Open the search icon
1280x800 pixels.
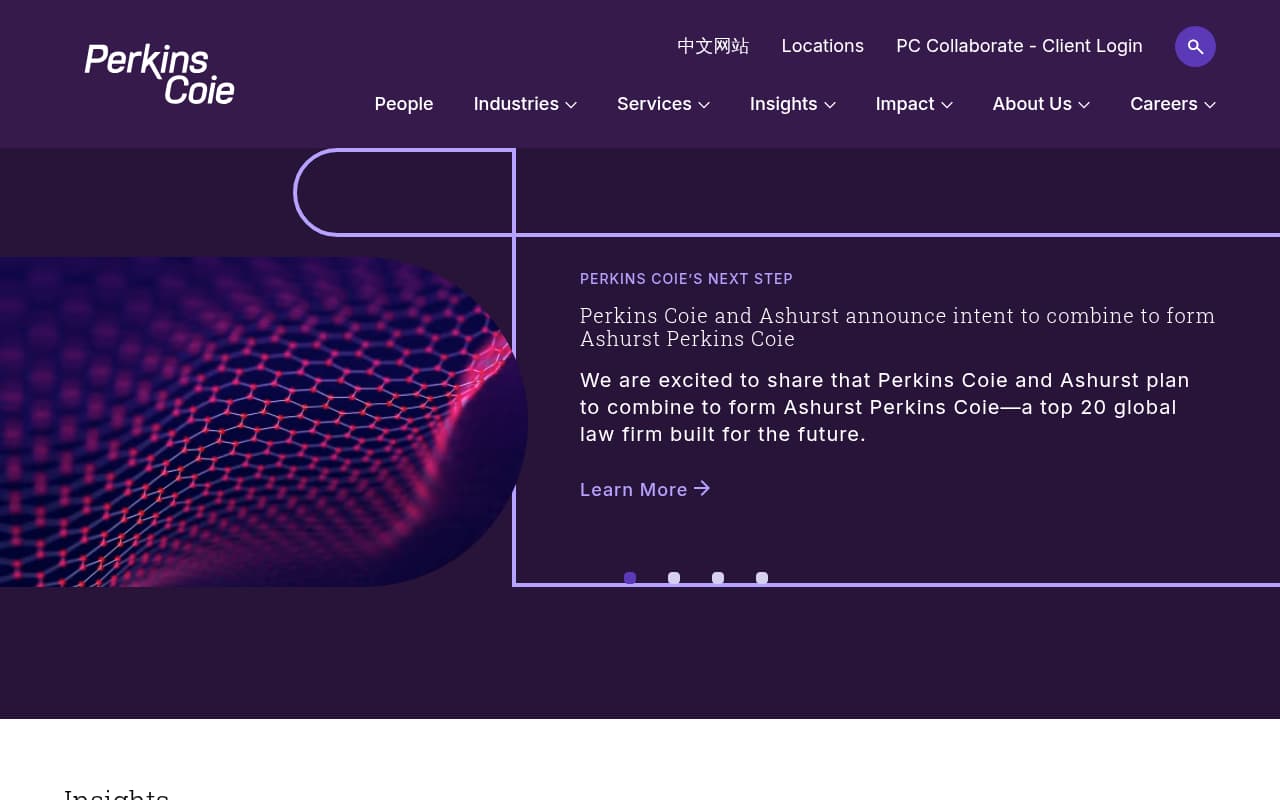tap(1195, 46)
